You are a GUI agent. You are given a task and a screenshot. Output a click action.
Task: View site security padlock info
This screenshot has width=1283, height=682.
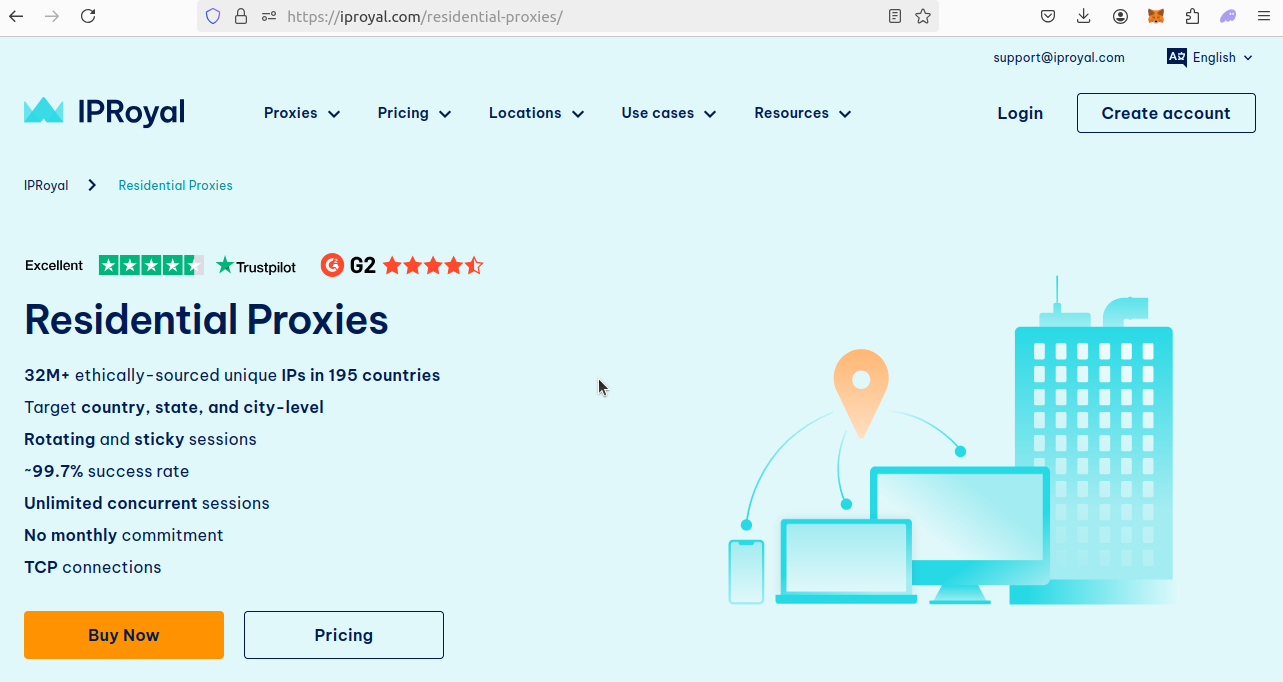(x=240, y=16)
